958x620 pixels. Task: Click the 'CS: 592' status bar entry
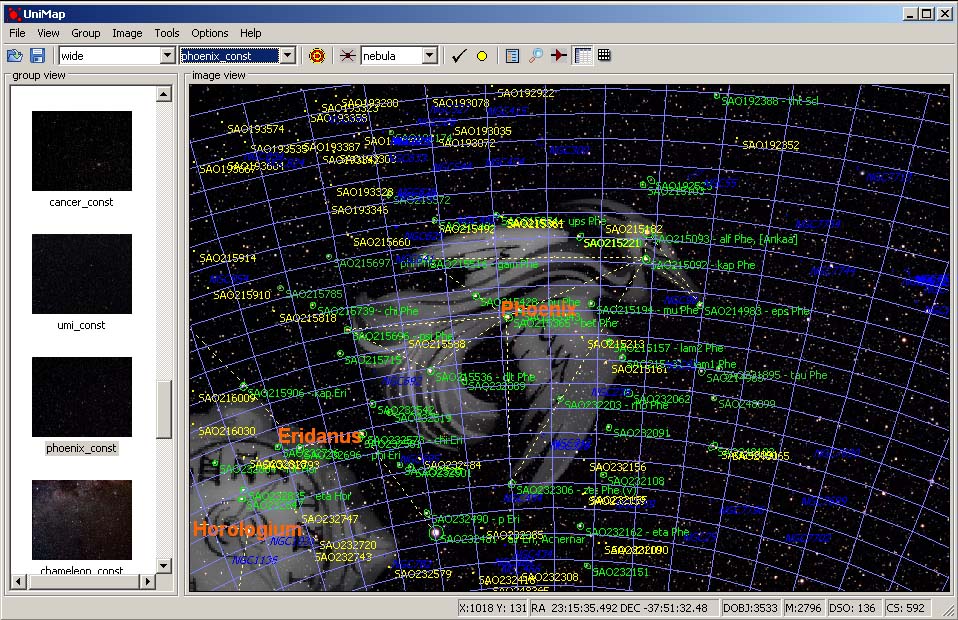point(905,608)
